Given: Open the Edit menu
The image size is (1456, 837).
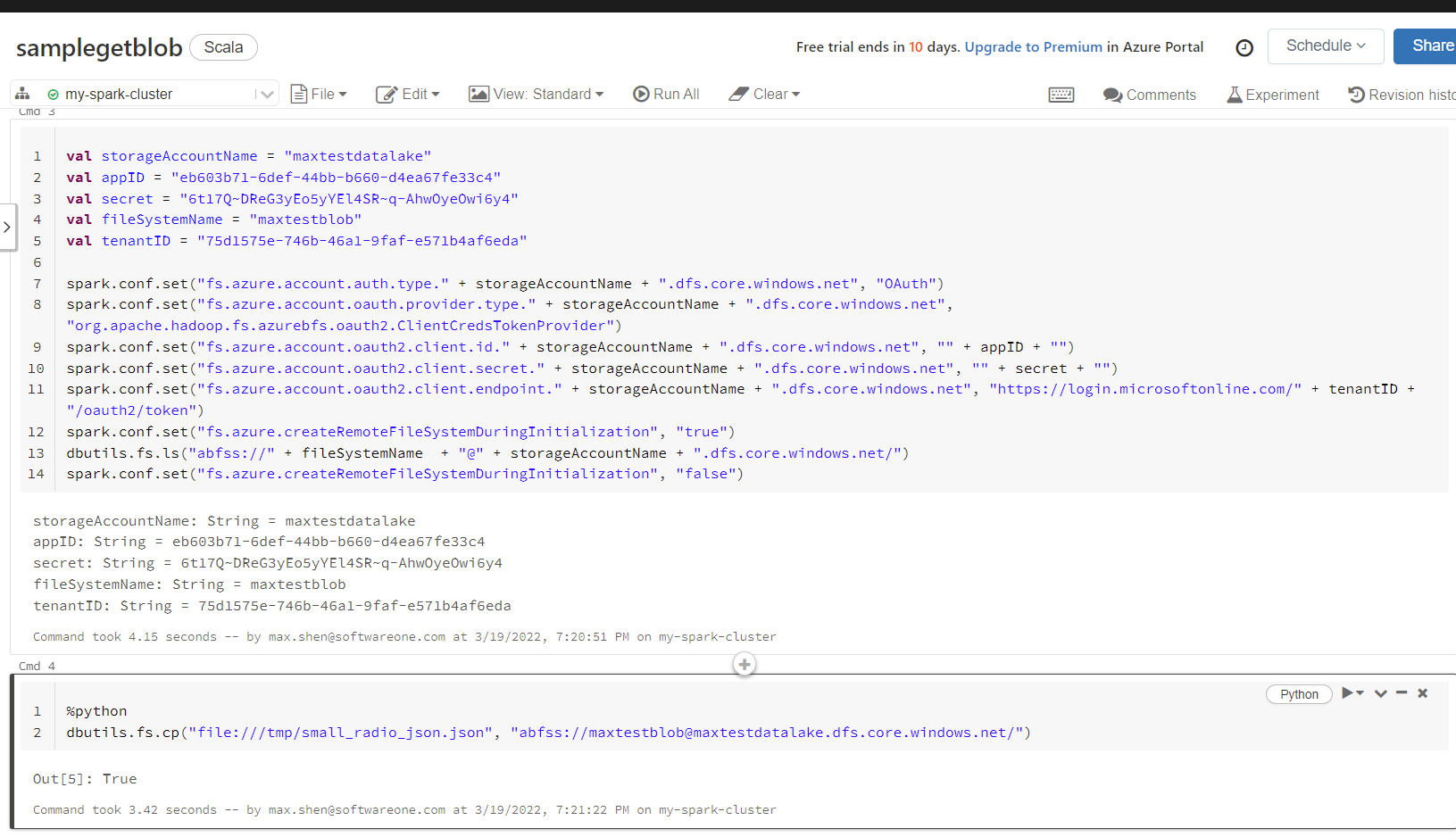Looking at the screenshot, I should pyautogui.click(x=408, y=94).
